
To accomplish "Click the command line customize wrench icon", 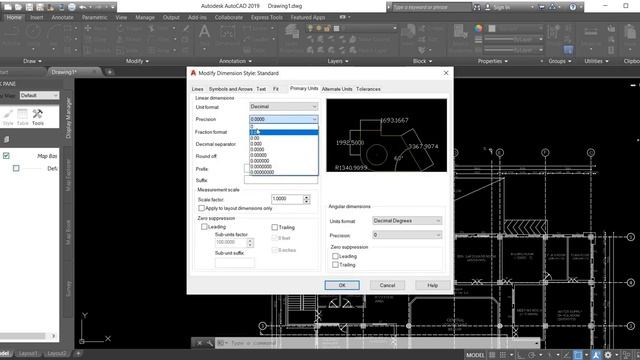I will point(210,343).
